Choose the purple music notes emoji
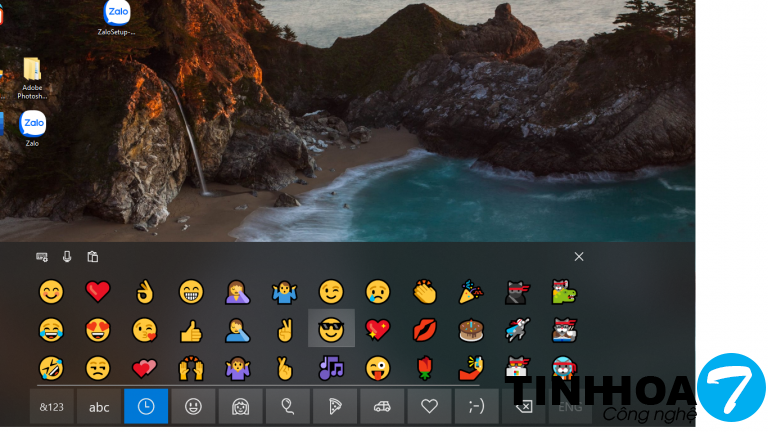 pyautogui.click(x=331, y=366)
